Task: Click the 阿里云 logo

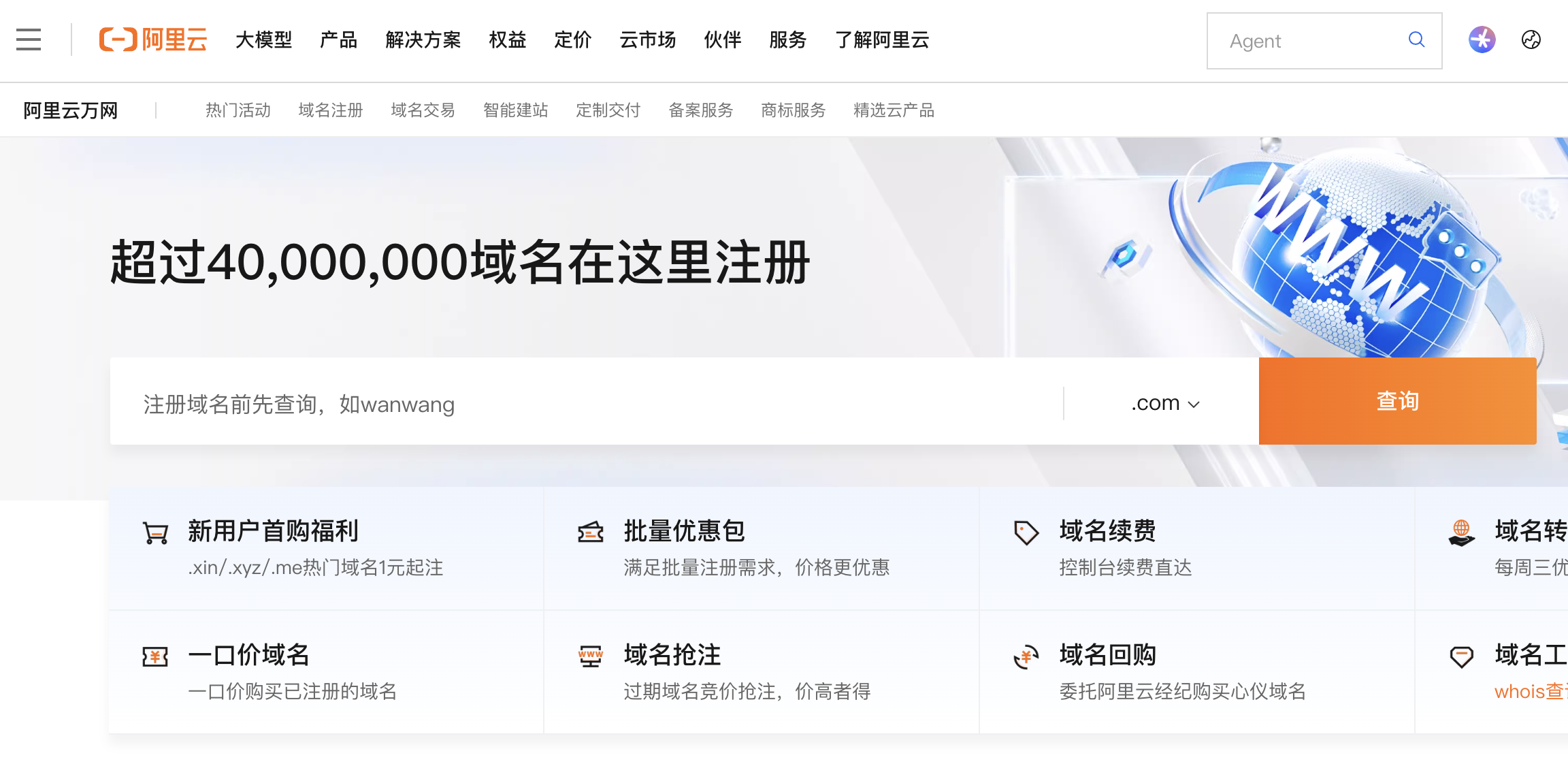Action: 152,39
